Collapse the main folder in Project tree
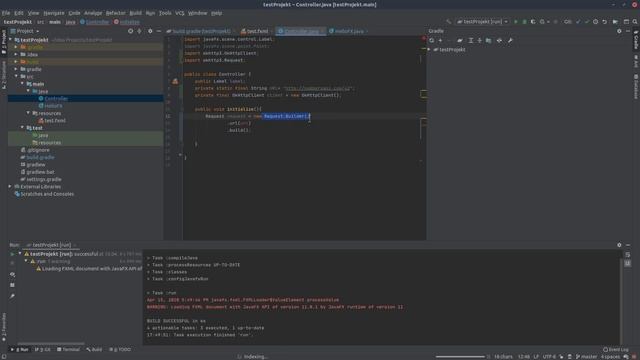Image resolution: width=640 pixels, height=360 pixels. (x=22, y=84)
